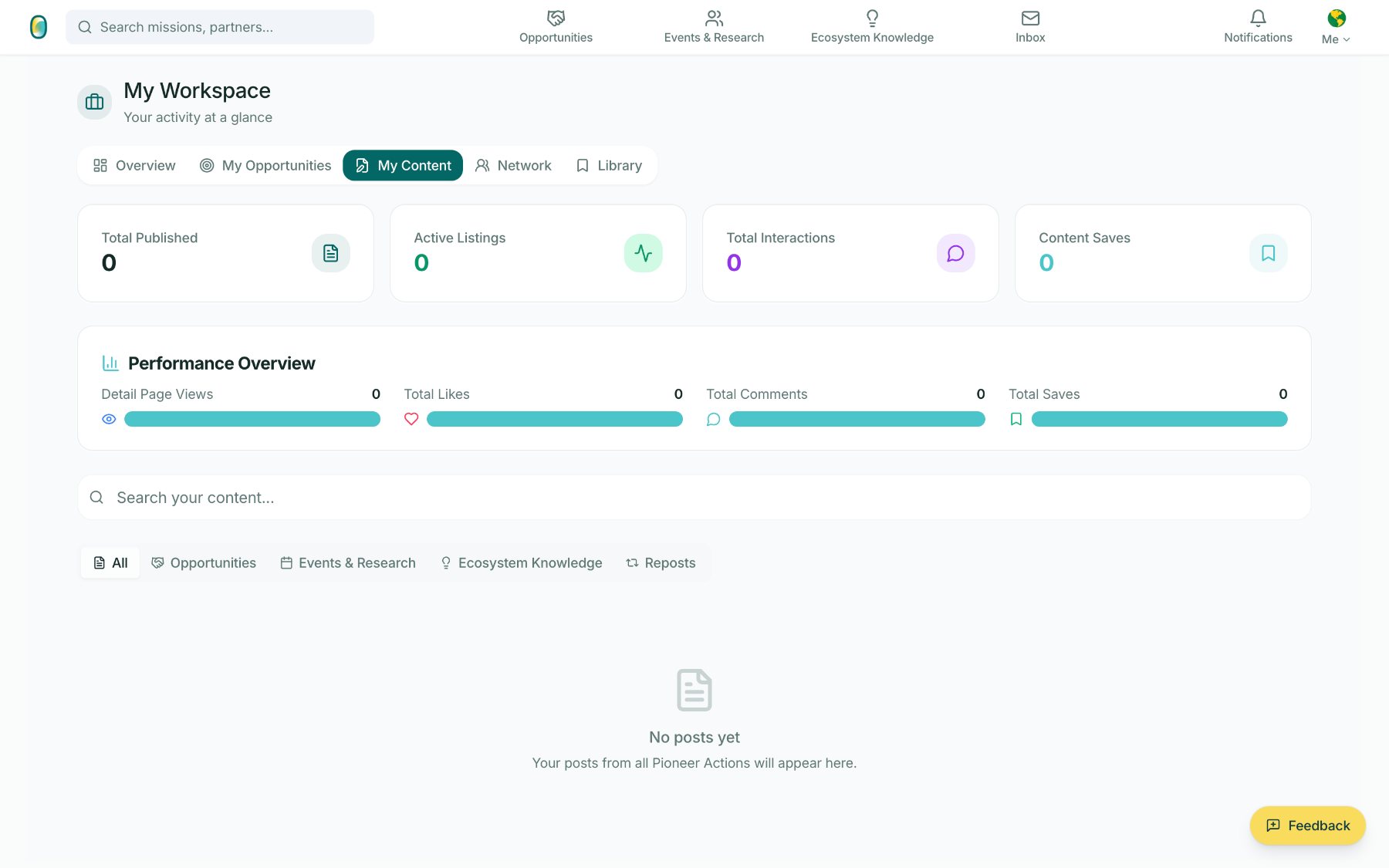Click the Active Listings card heading
Screen dimensions: 1389x868
[460, 238]
